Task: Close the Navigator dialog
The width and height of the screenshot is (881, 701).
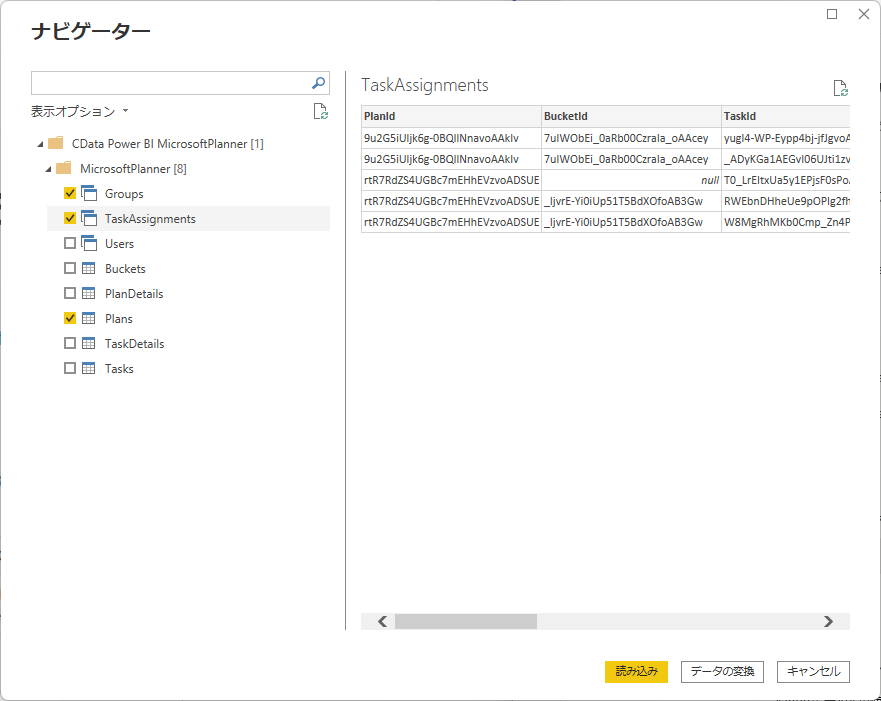Action: 864,14
